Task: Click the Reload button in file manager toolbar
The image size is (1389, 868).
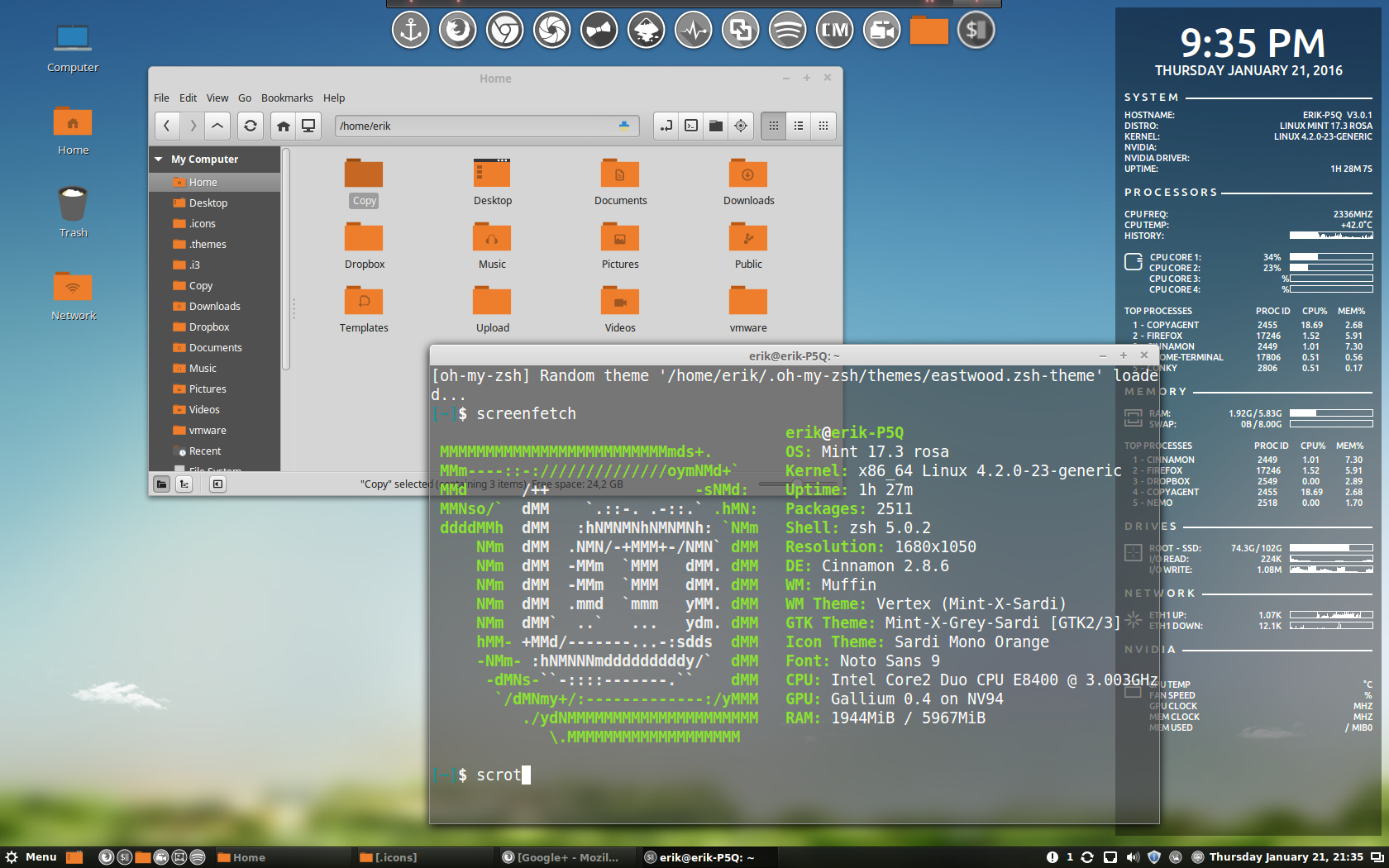Action: point(250,126)
